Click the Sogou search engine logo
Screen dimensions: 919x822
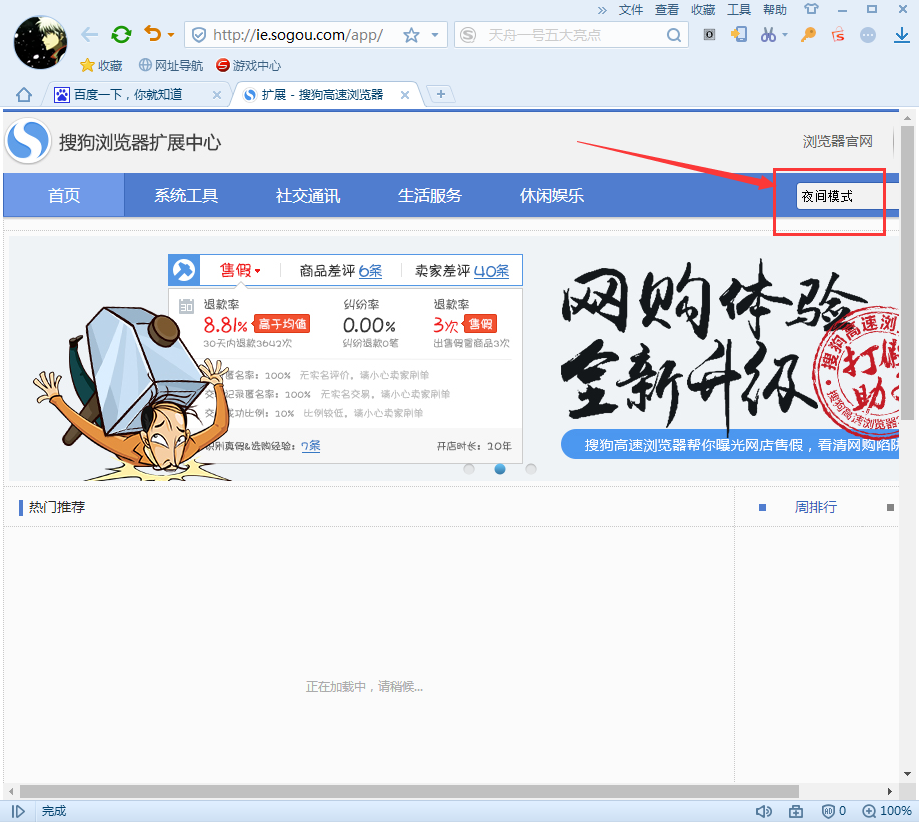(x=468, y=35)
